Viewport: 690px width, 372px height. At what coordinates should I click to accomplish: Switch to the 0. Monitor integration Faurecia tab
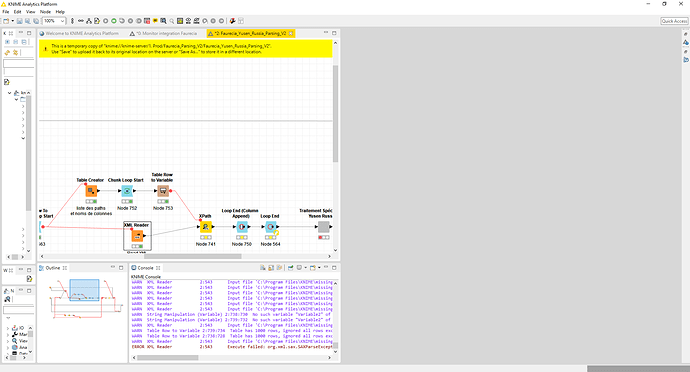(163, 33)
